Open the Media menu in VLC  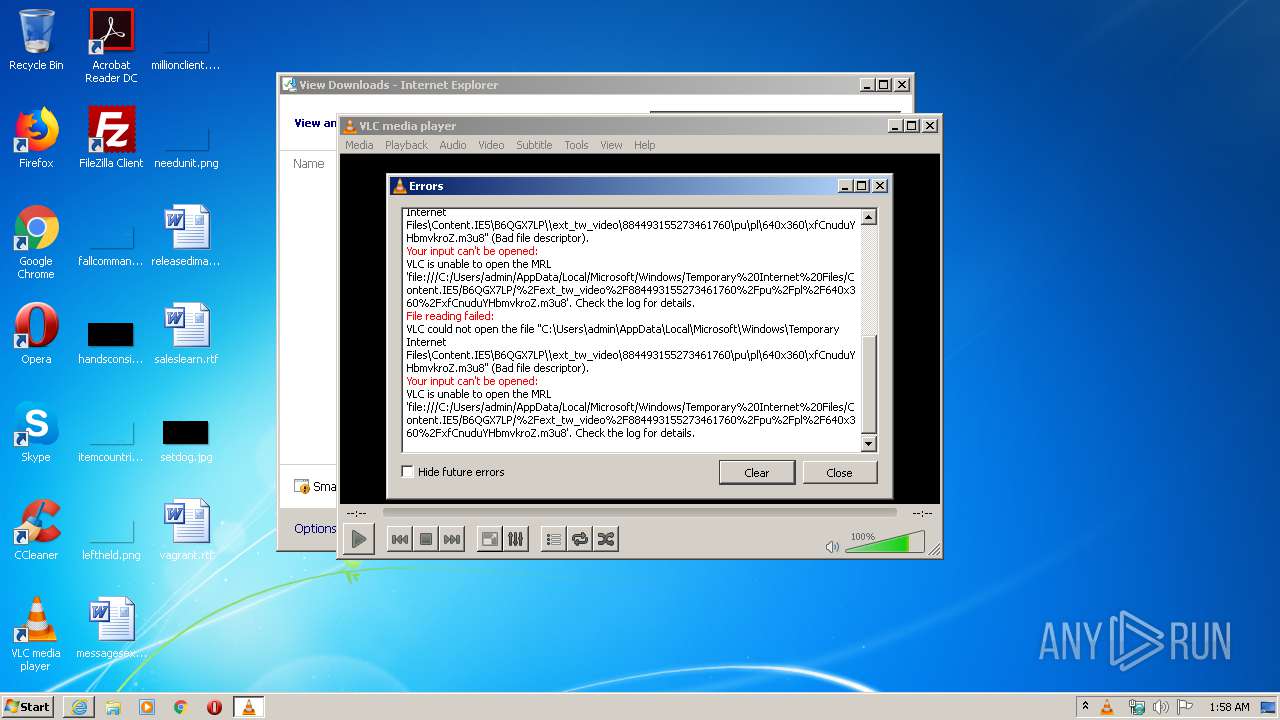point(359,145)
